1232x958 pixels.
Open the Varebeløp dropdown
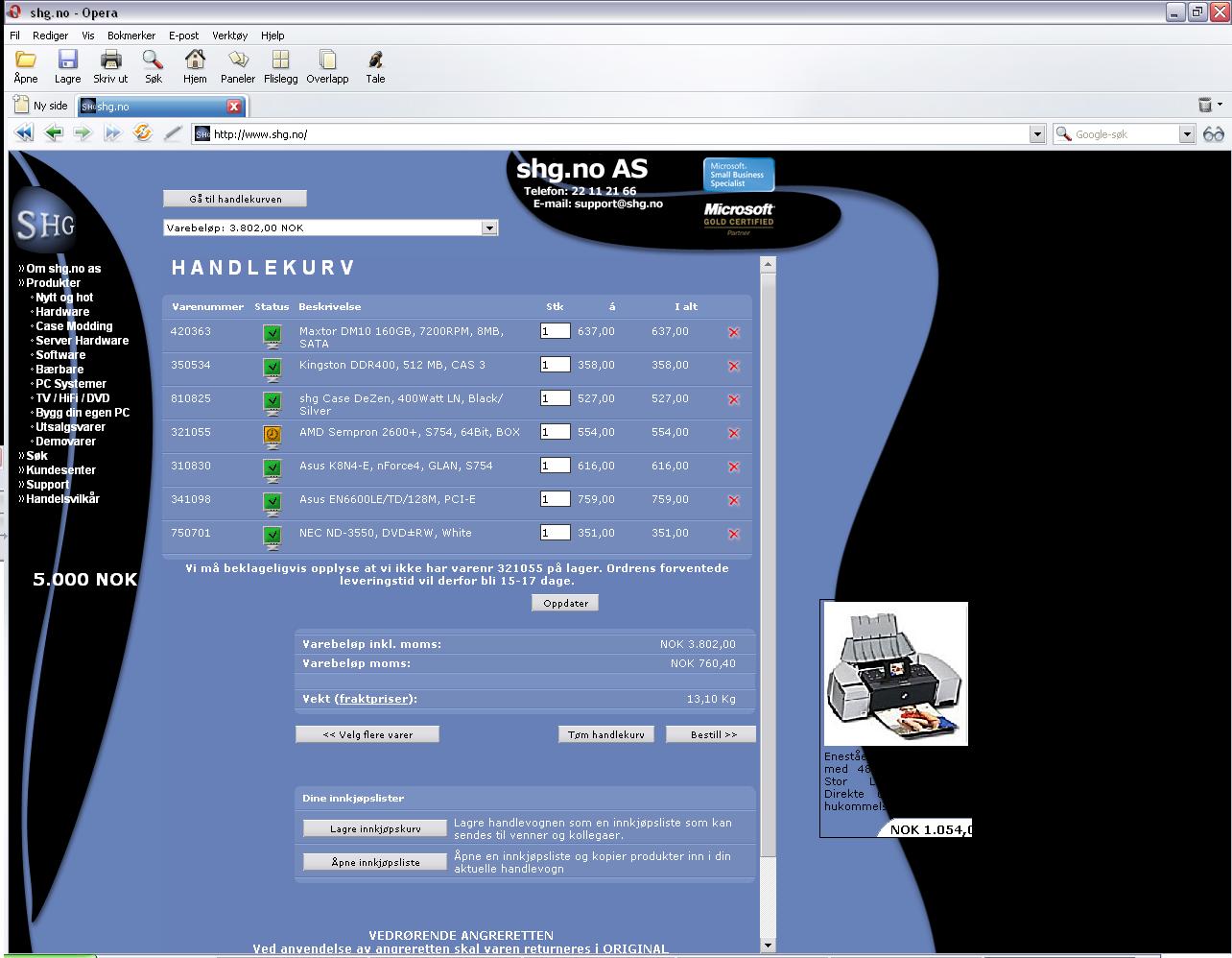pyautogui.click(x=489, y=228)
